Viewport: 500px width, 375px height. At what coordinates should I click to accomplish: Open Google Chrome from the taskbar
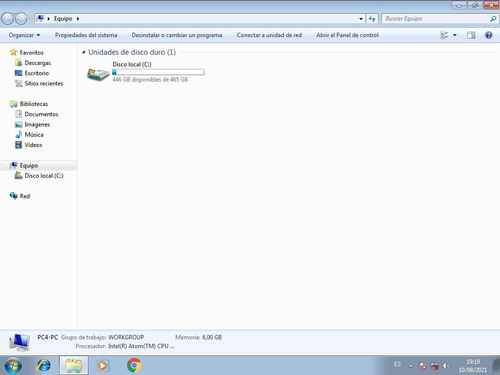coord(134,365)
